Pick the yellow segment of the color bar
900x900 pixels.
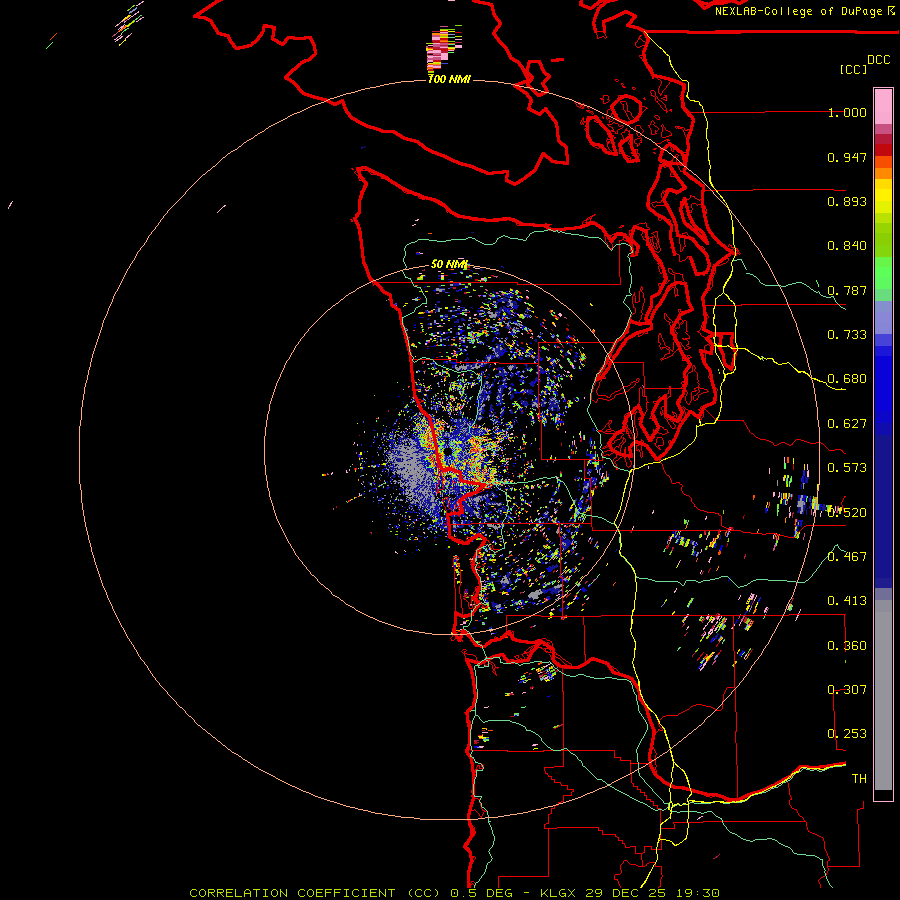[883, 196]
